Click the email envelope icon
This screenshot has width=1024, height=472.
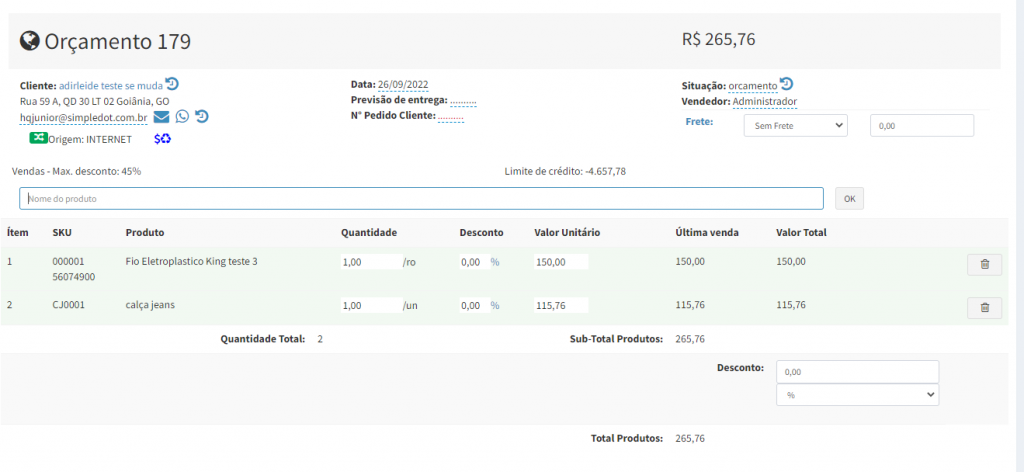[161, 117]
